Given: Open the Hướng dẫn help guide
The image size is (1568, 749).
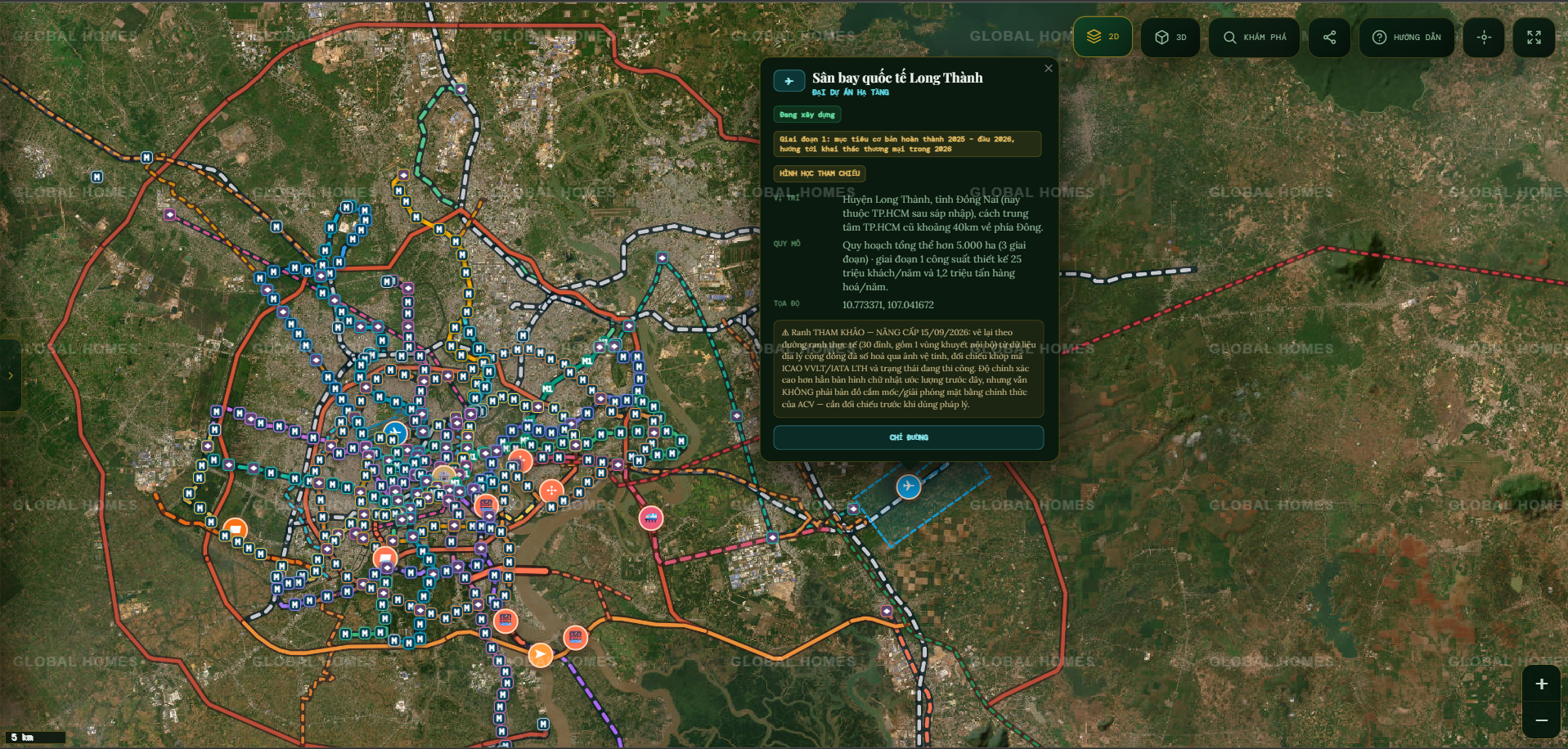Looking at the screenshot, I should pyautogui.click(x=1406, y=37).
